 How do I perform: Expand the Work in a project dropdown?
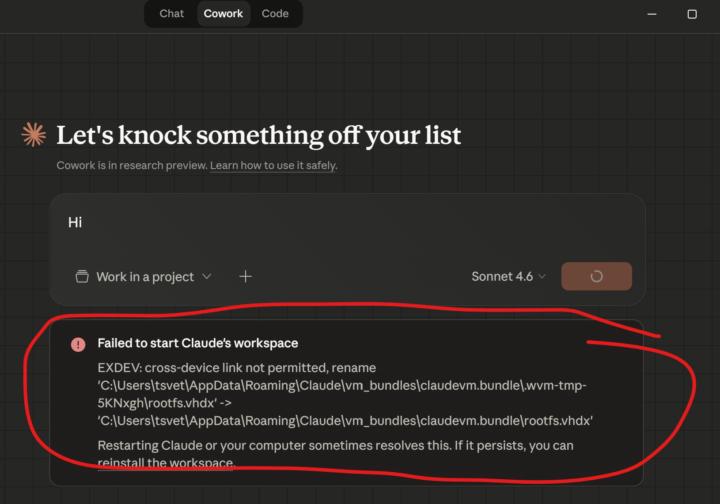143,277
